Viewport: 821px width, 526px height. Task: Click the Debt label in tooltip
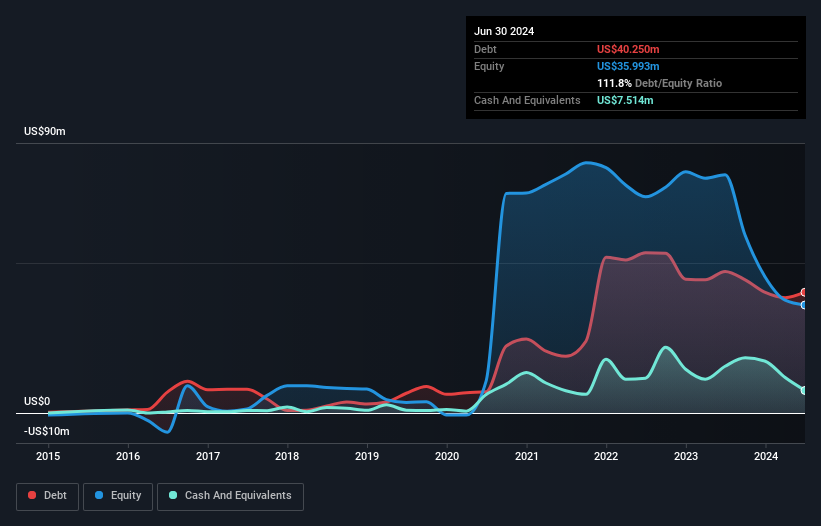[485, 49]
